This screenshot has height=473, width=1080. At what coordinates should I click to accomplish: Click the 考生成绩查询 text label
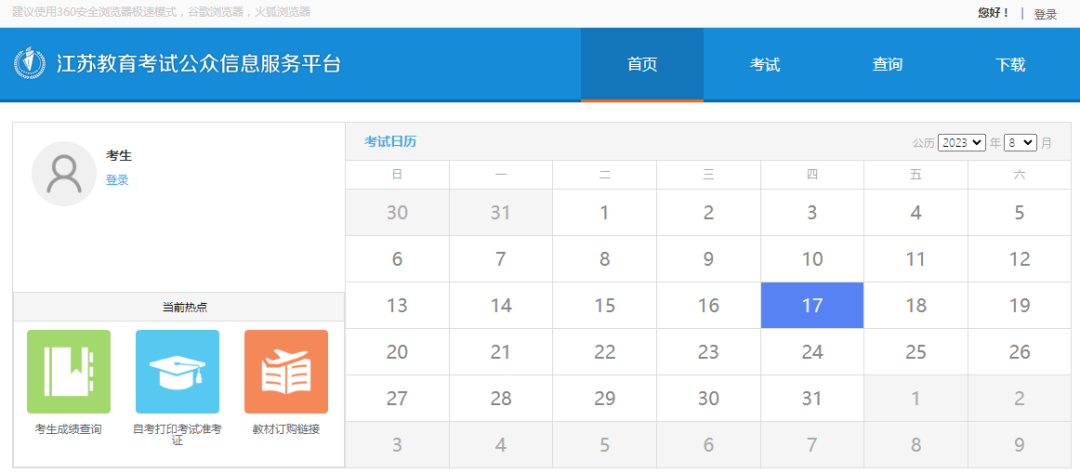pos(69,429)
